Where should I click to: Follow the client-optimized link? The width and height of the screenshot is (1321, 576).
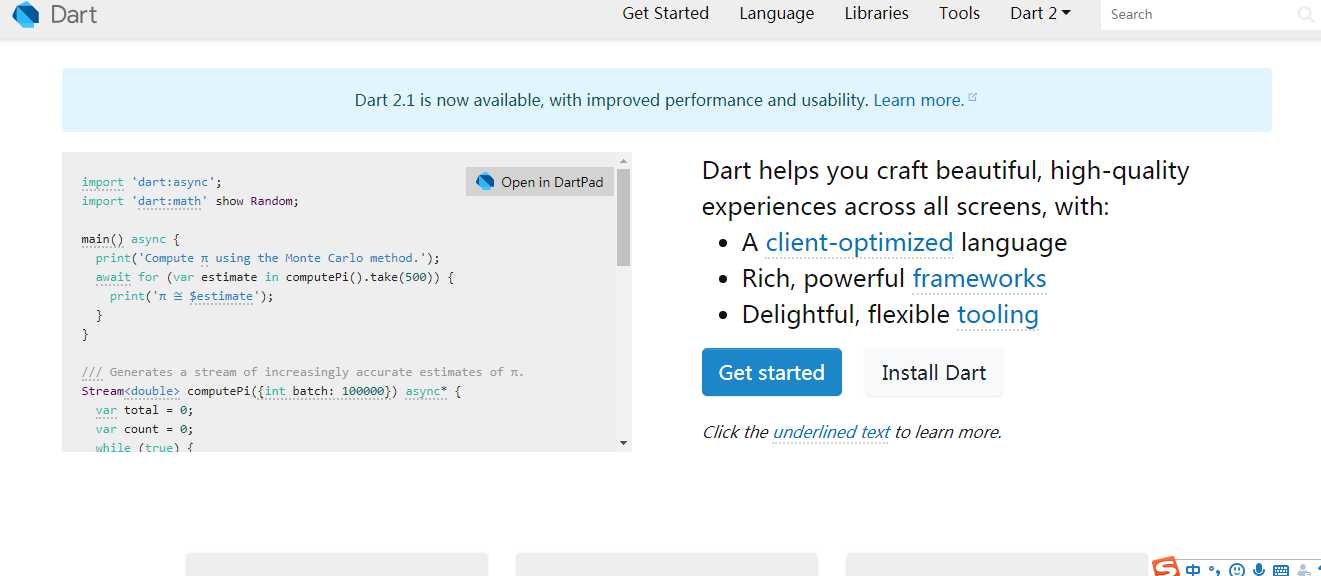click(859, 243)
